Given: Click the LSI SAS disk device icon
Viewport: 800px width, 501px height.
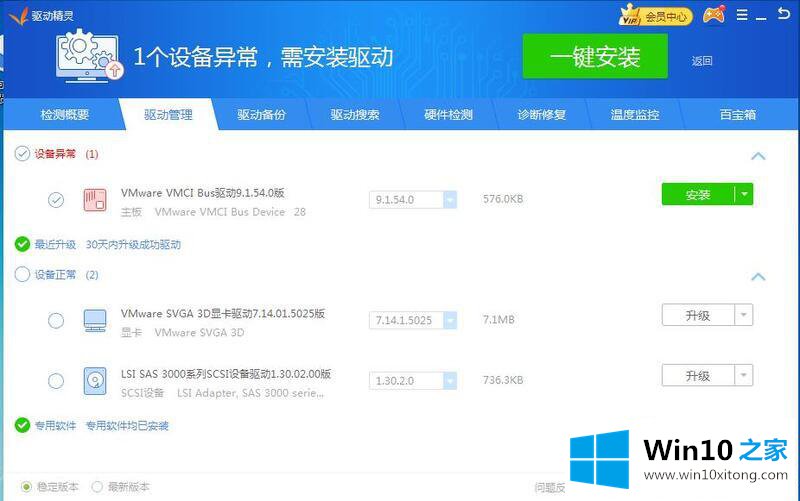Looking at the screenshot, I should [x=95, y=381].
